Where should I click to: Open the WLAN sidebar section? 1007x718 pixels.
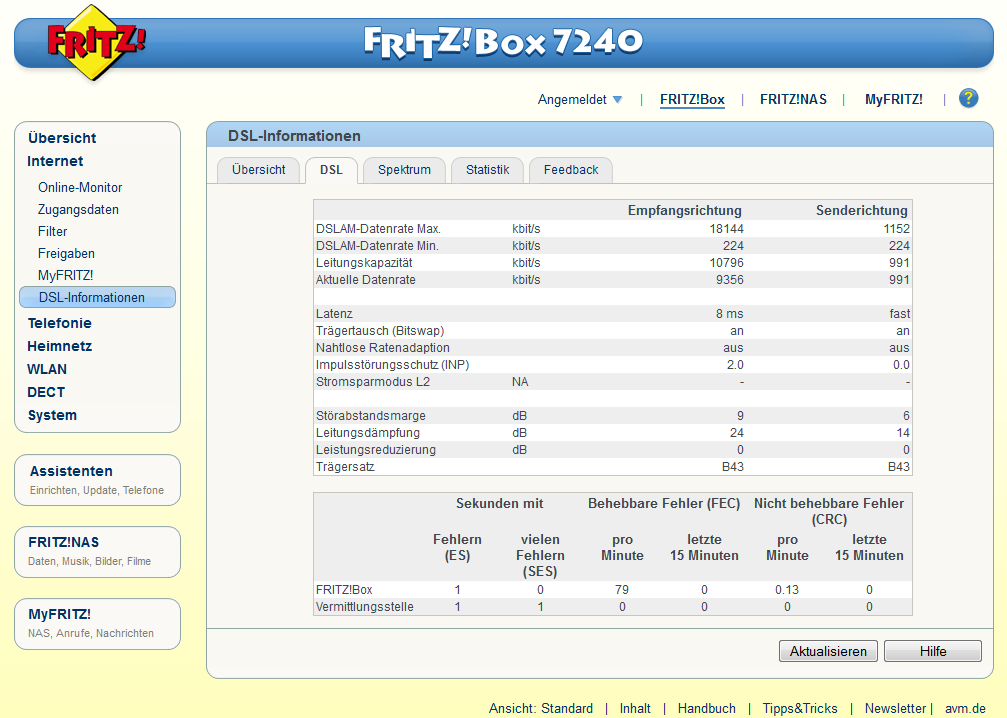(x=47, y=369)
